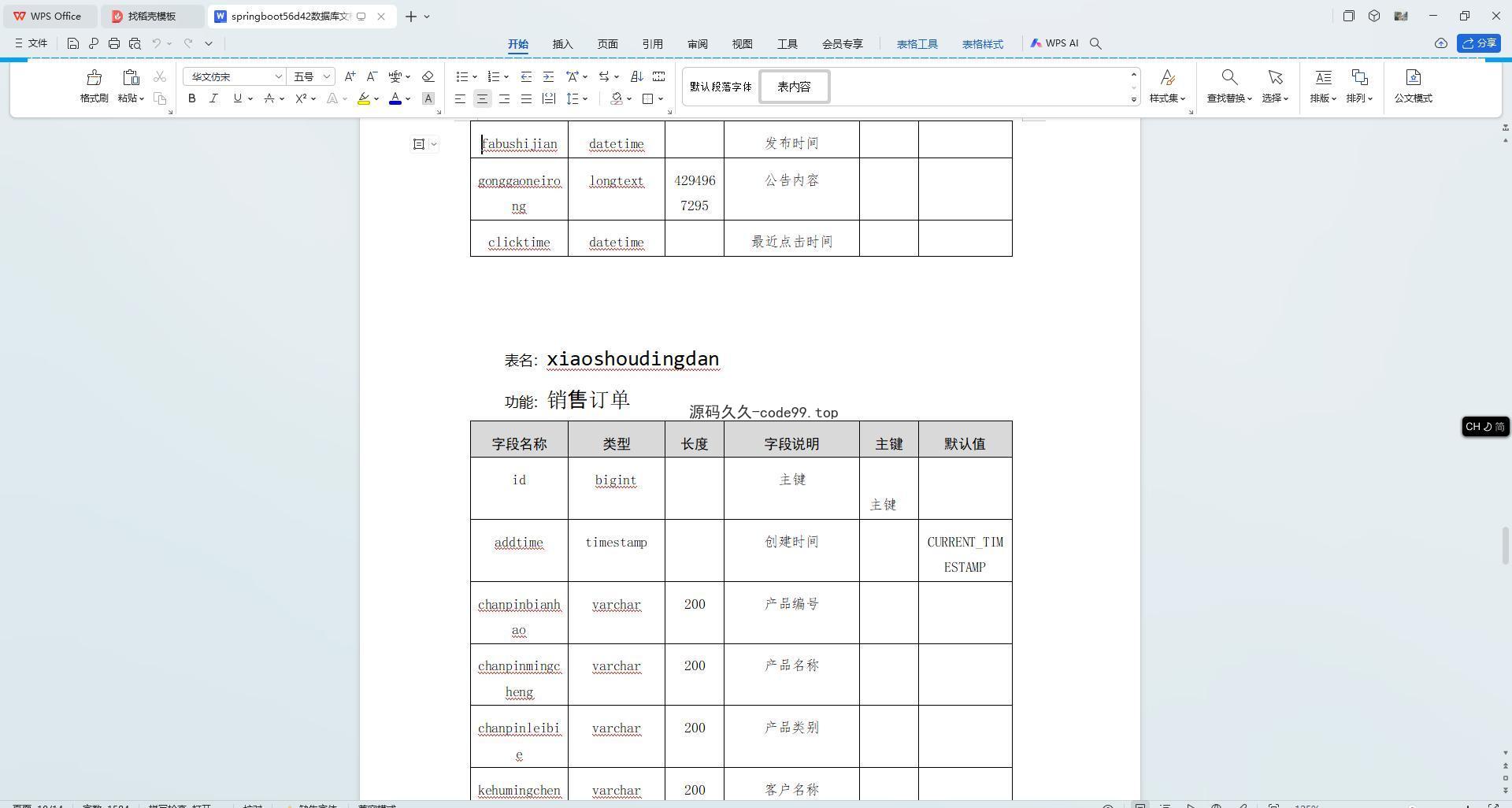Click the cloud sync icon near 分享
Image resolution: width=1512 pixels, height=808 pixels.
tap(1440, 43)
